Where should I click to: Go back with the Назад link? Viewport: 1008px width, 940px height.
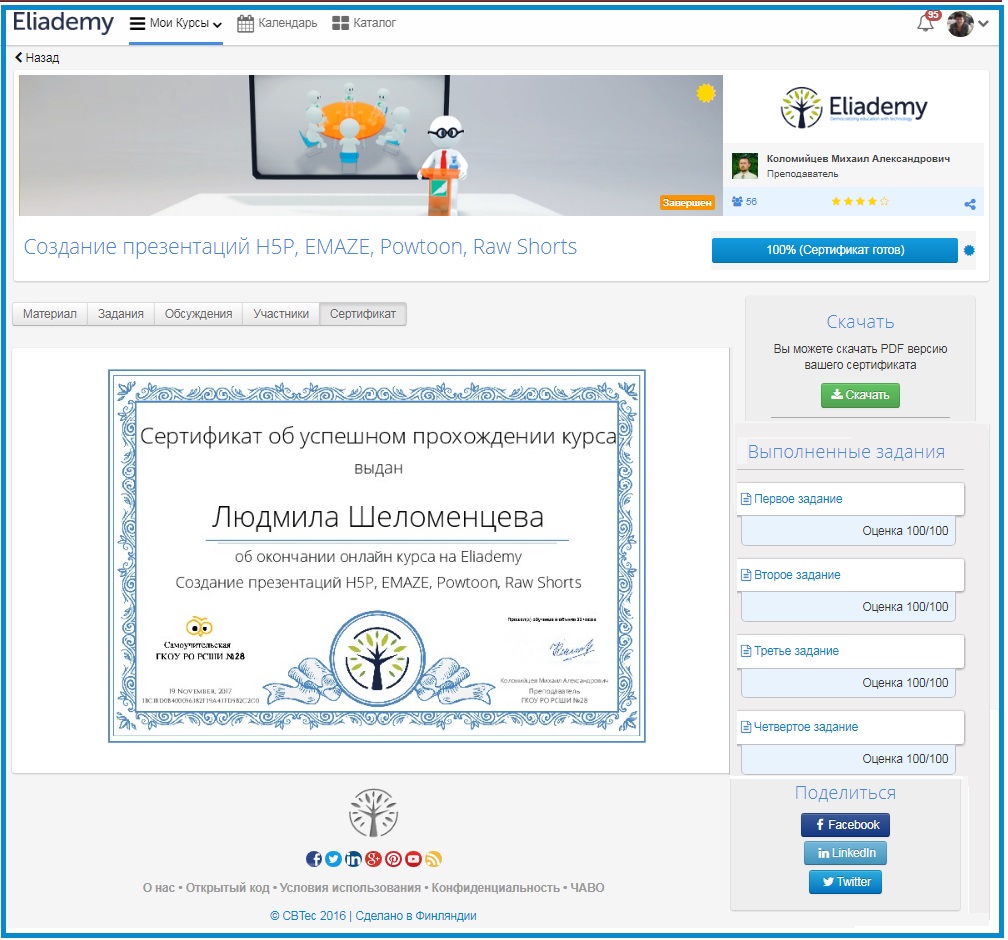pyautogui.click(x=37, y=58)
